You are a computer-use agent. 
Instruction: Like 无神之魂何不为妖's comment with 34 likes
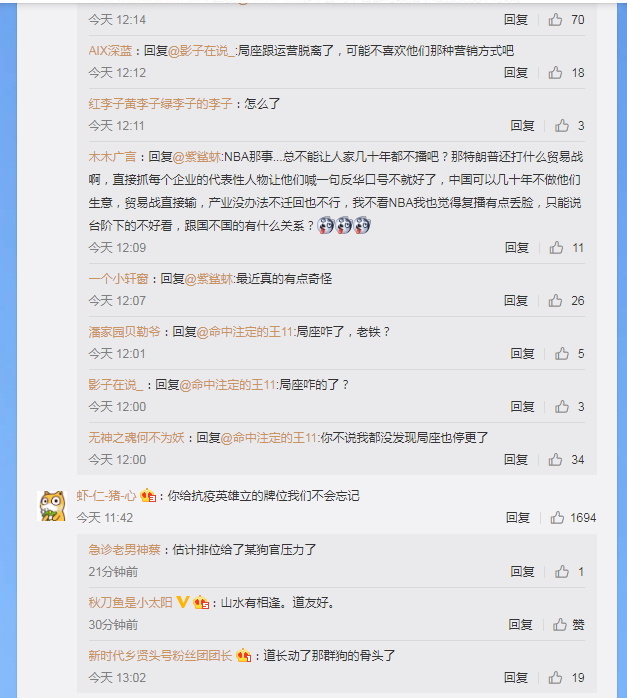coord(555,459)
